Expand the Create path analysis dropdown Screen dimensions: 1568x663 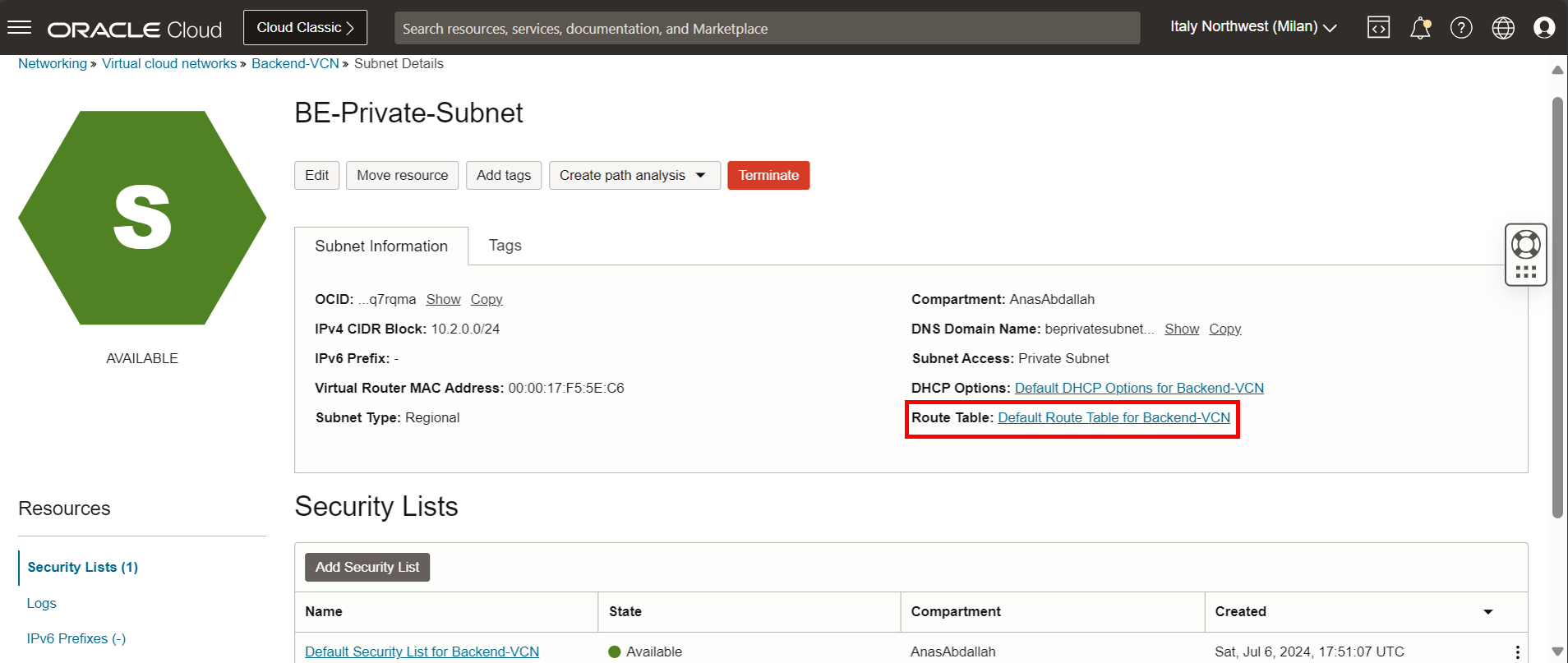(634, 175)
